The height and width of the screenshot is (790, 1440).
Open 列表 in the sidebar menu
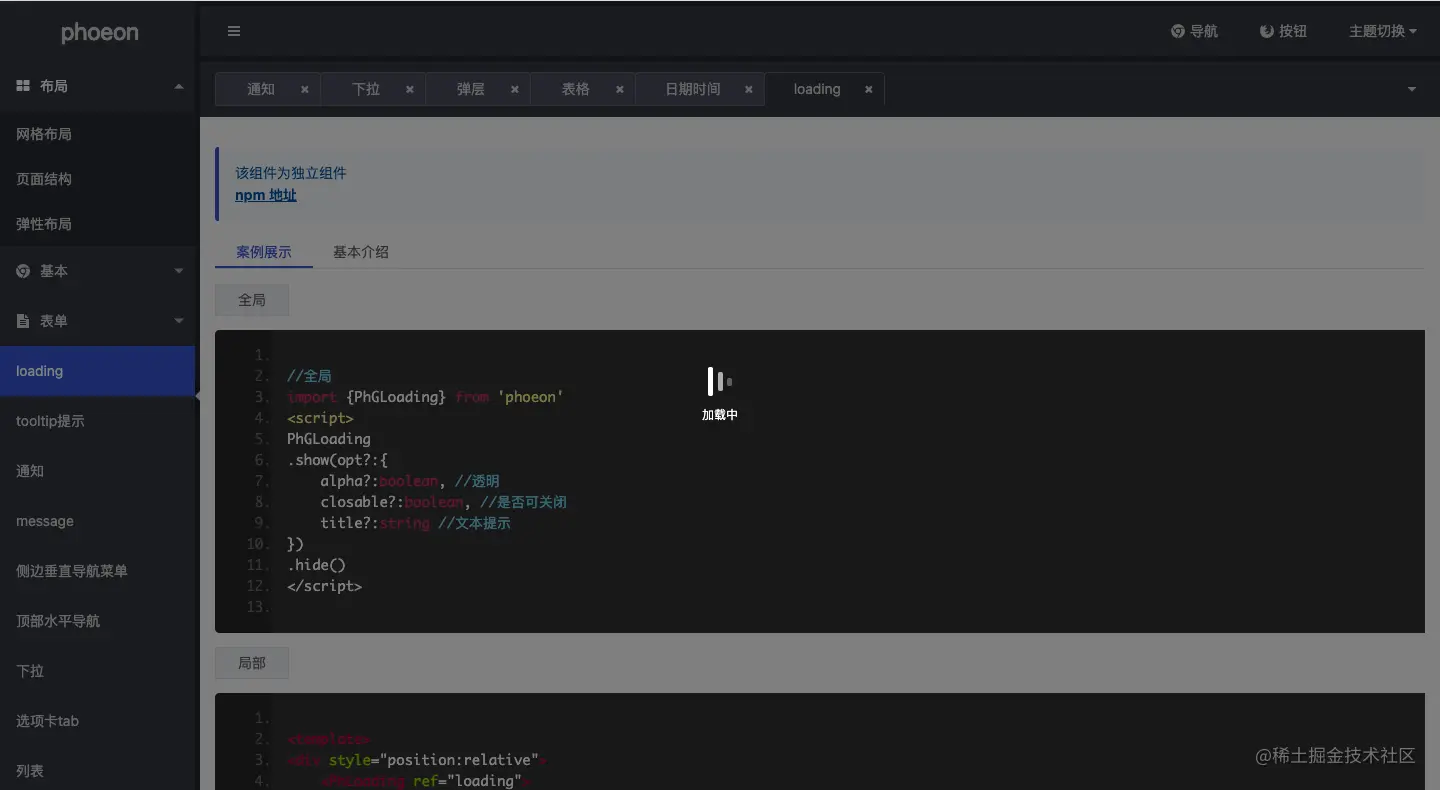pyautogui.click(x=98, y=770)
